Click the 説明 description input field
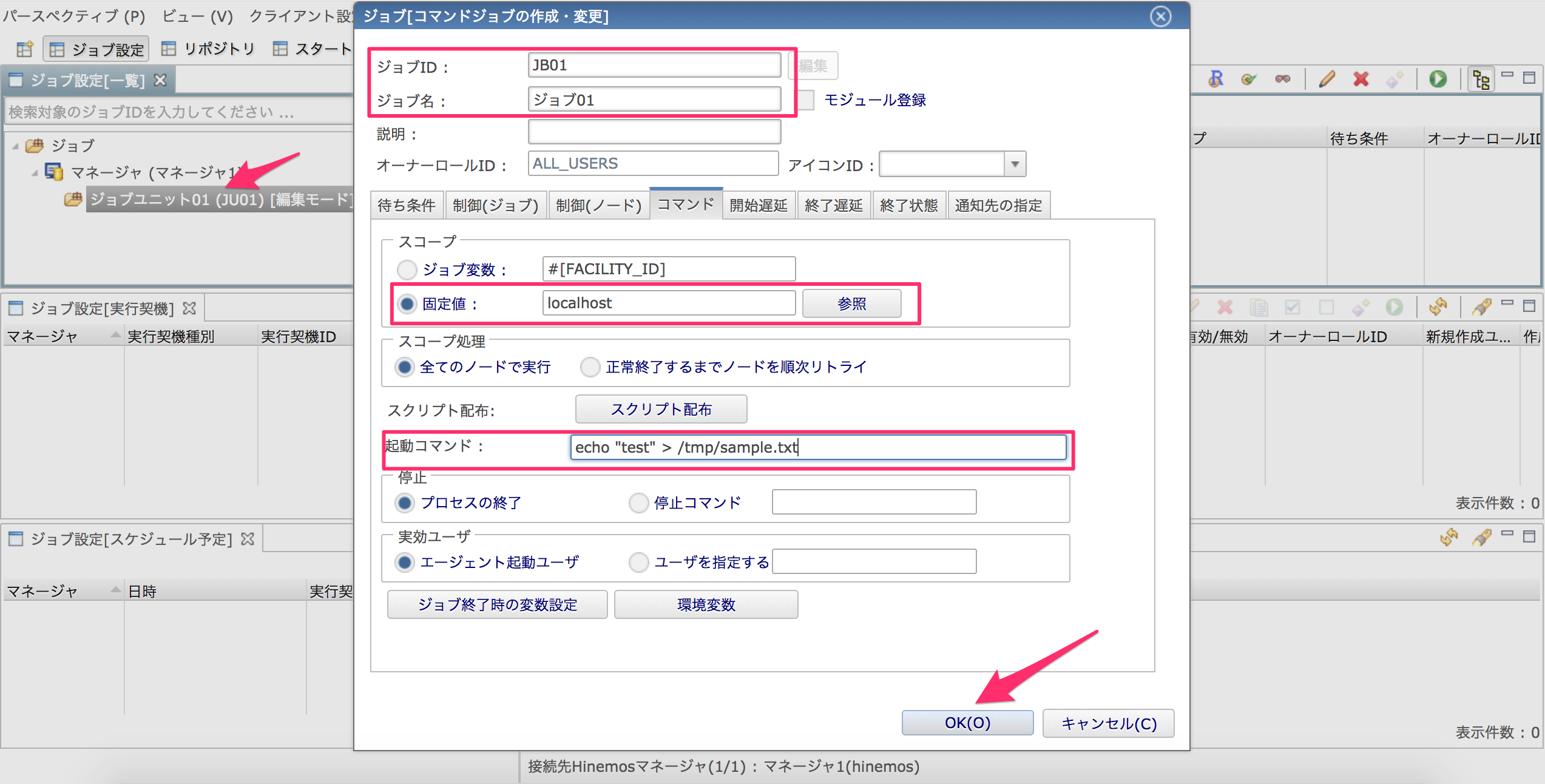The image size is (1545, 784). (654, 132)
